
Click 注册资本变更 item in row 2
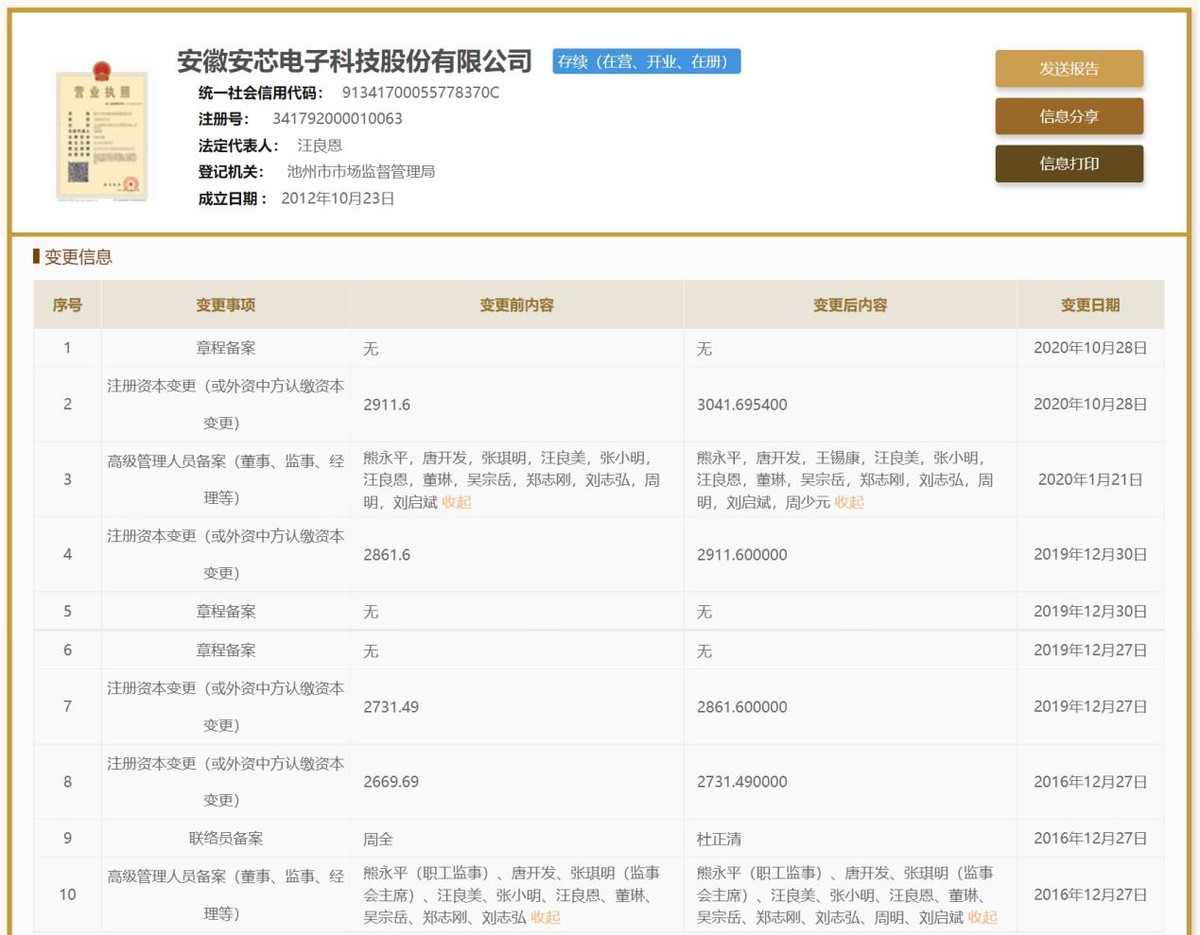(x=226, y=404)
